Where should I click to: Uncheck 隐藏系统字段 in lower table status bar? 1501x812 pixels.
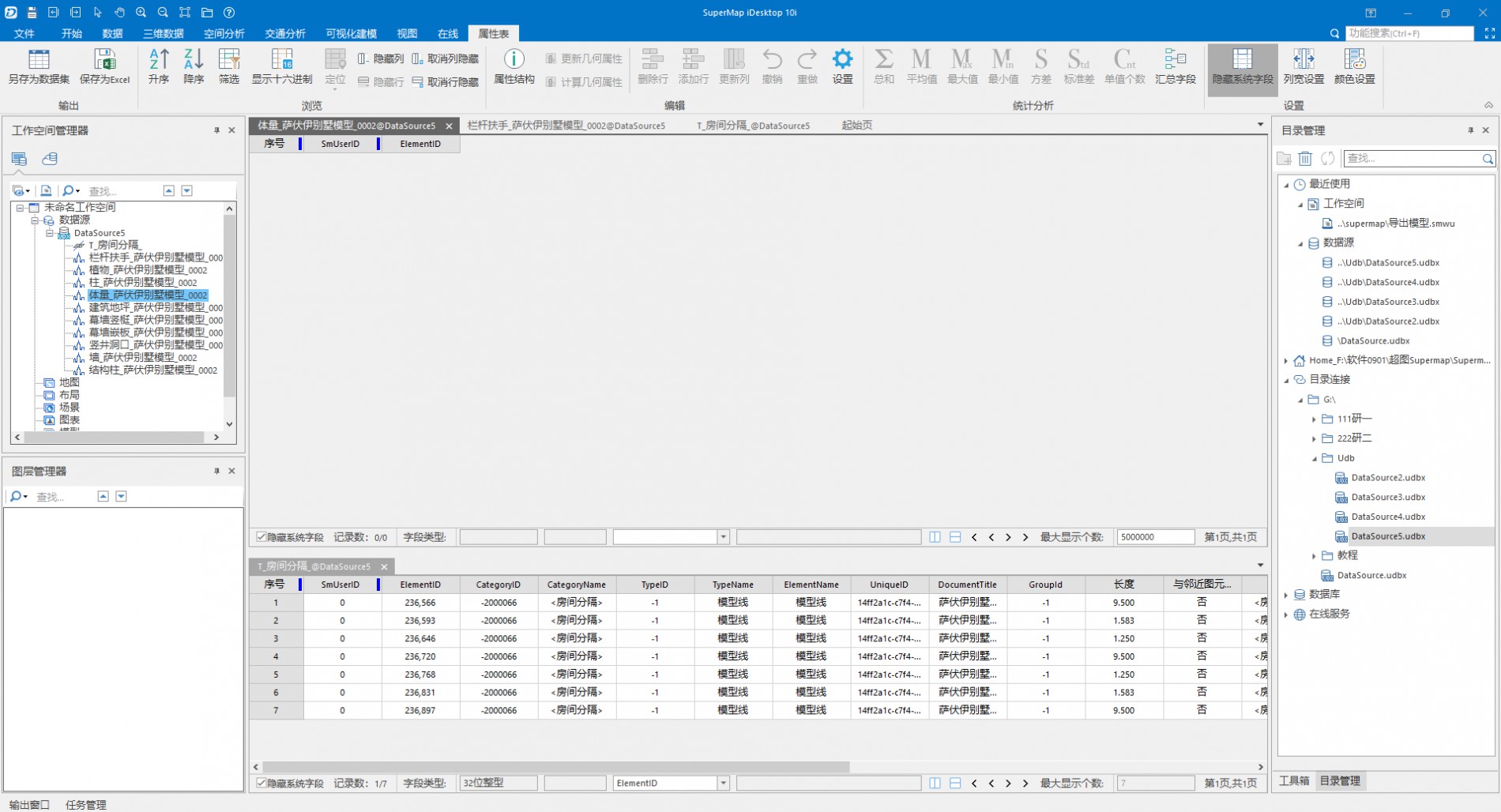point(261,784)
